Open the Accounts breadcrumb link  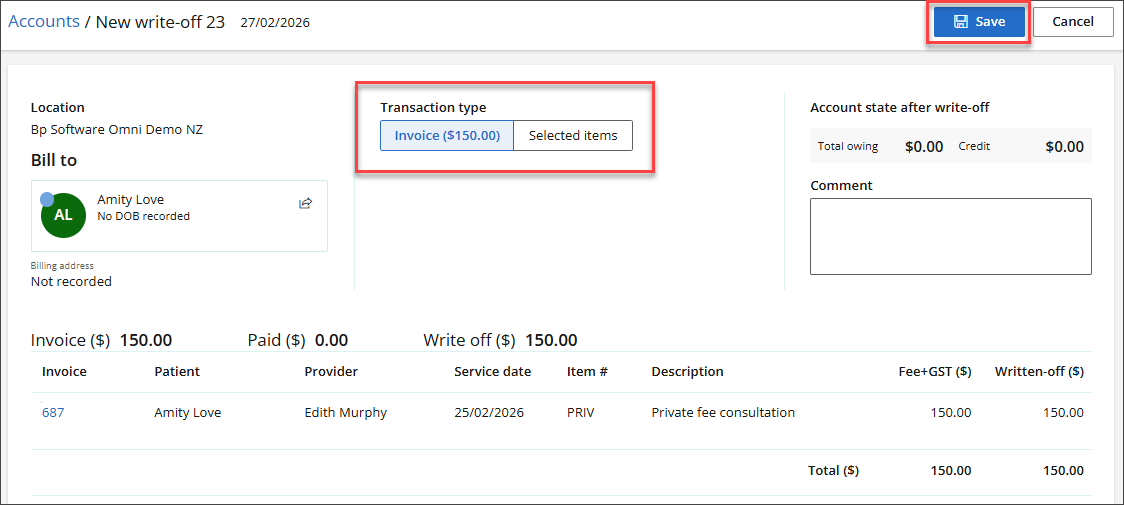44,22
